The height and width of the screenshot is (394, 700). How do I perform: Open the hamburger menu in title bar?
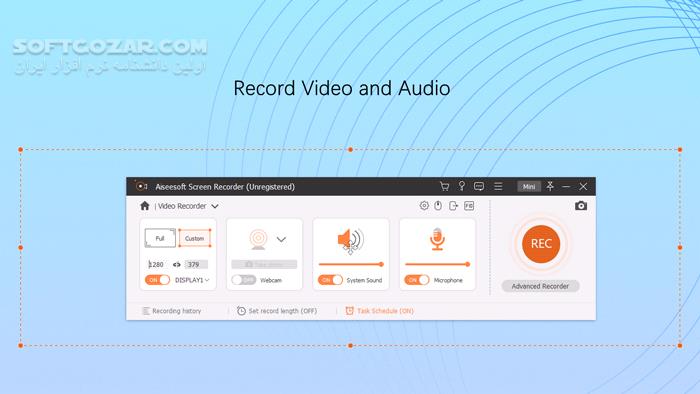498,186
